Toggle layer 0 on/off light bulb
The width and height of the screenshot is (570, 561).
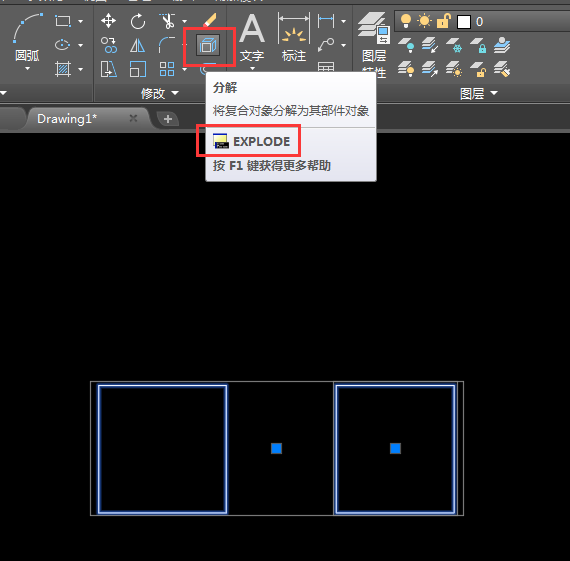pyautogui.click(x=406, y=21)
